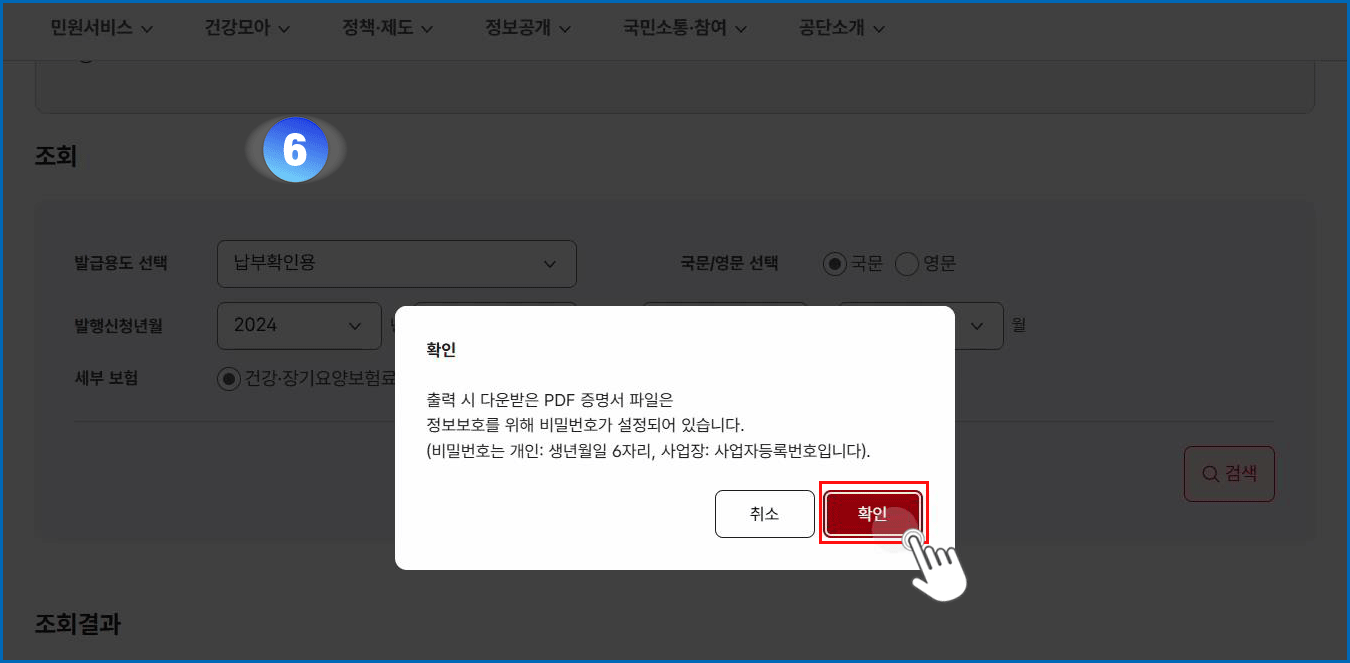Screen dimensions: 1350x663
Task: Open the 2024 year dropdown
Action: pyautogui.click(x=299, y=326)
